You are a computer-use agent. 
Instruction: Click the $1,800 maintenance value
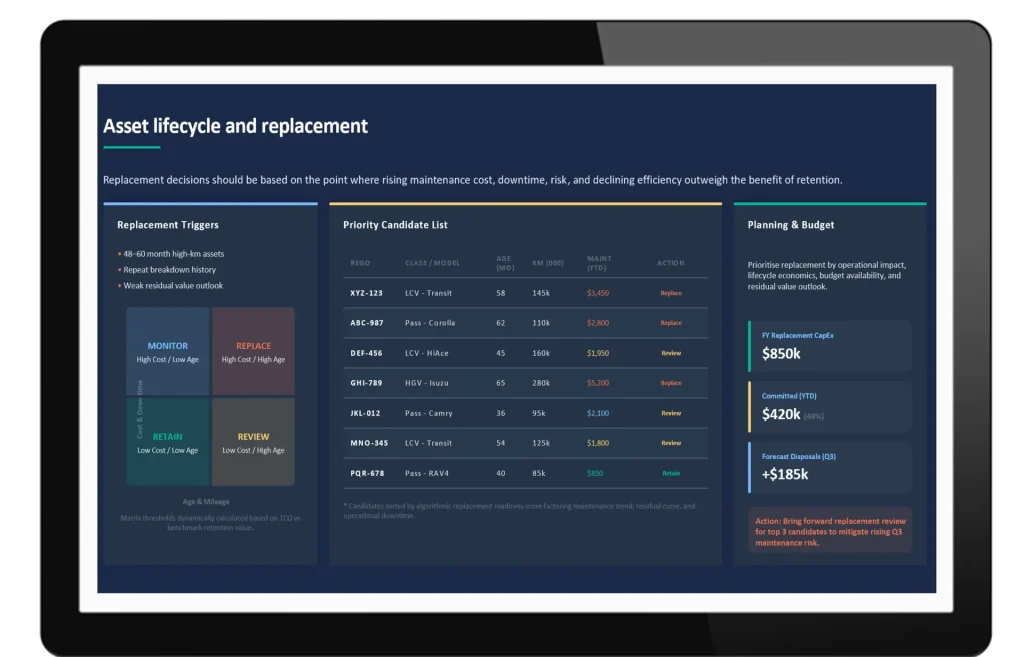pyautogui.click(x=598, y=443)
